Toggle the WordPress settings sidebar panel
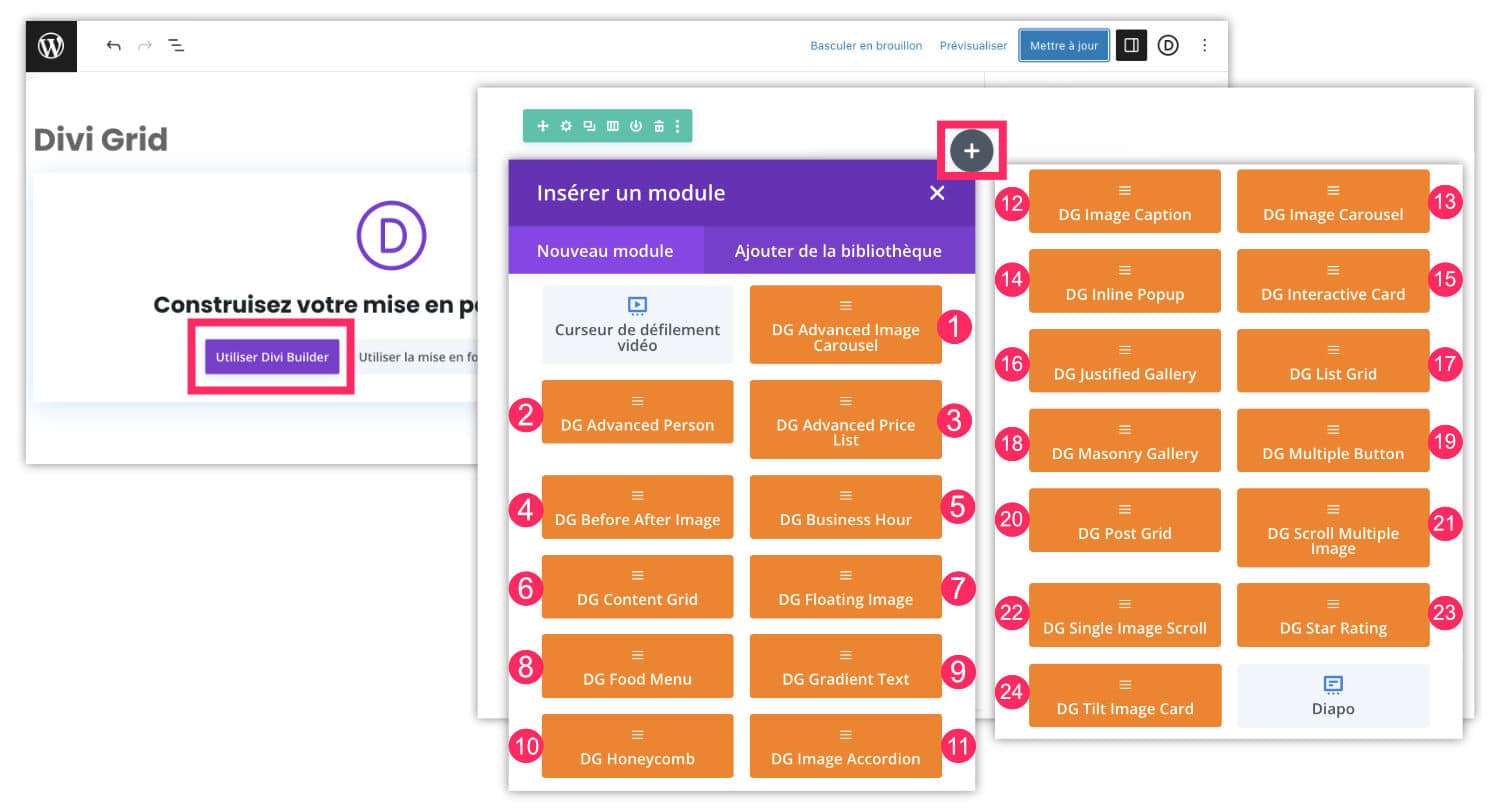The height and width of the screenshot is (811, 1500). click(x=1131, y=45)
